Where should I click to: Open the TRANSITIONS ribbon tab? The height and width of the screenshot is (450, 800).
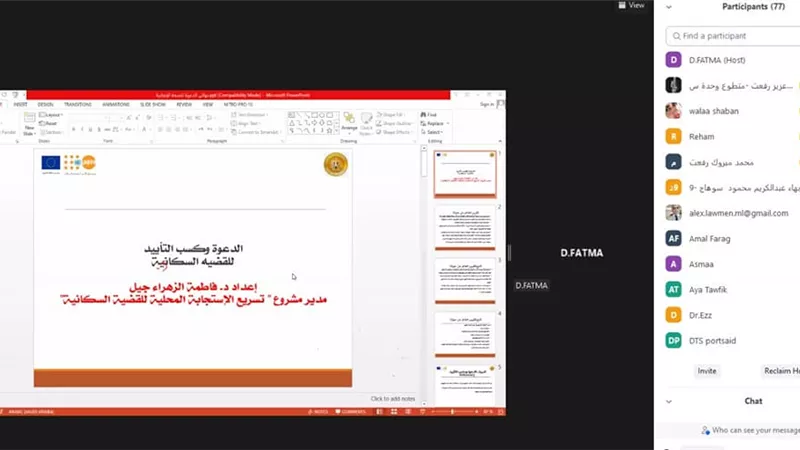click(x=78, y=104)
